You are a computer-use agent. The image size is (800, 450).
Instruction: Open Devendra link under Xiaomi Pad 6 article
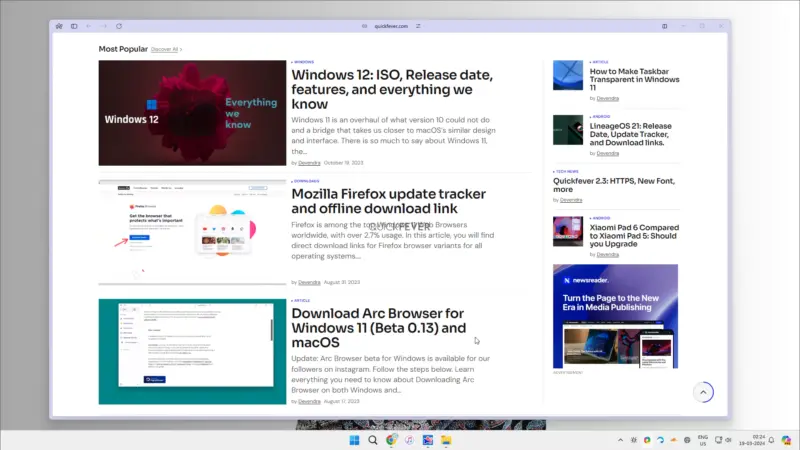pos(608,255)
